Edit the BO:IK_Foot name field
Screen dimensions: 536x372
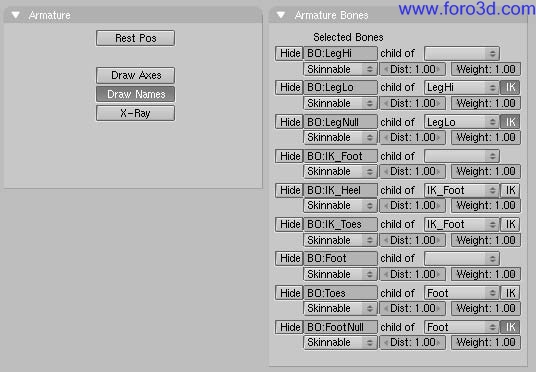(340, 156)
